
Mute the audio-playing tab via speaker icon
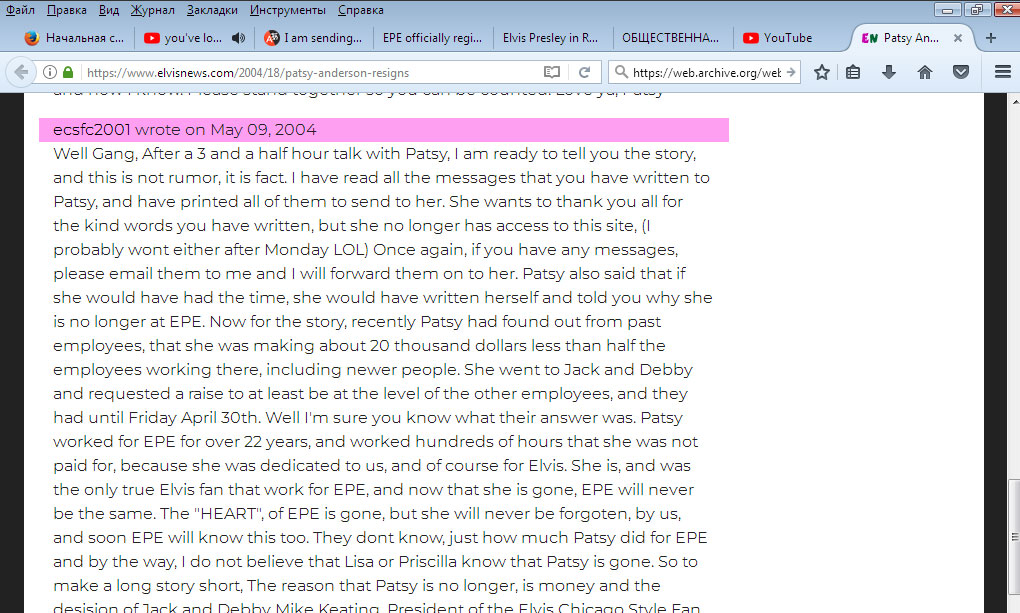click(x=239, y=38)
